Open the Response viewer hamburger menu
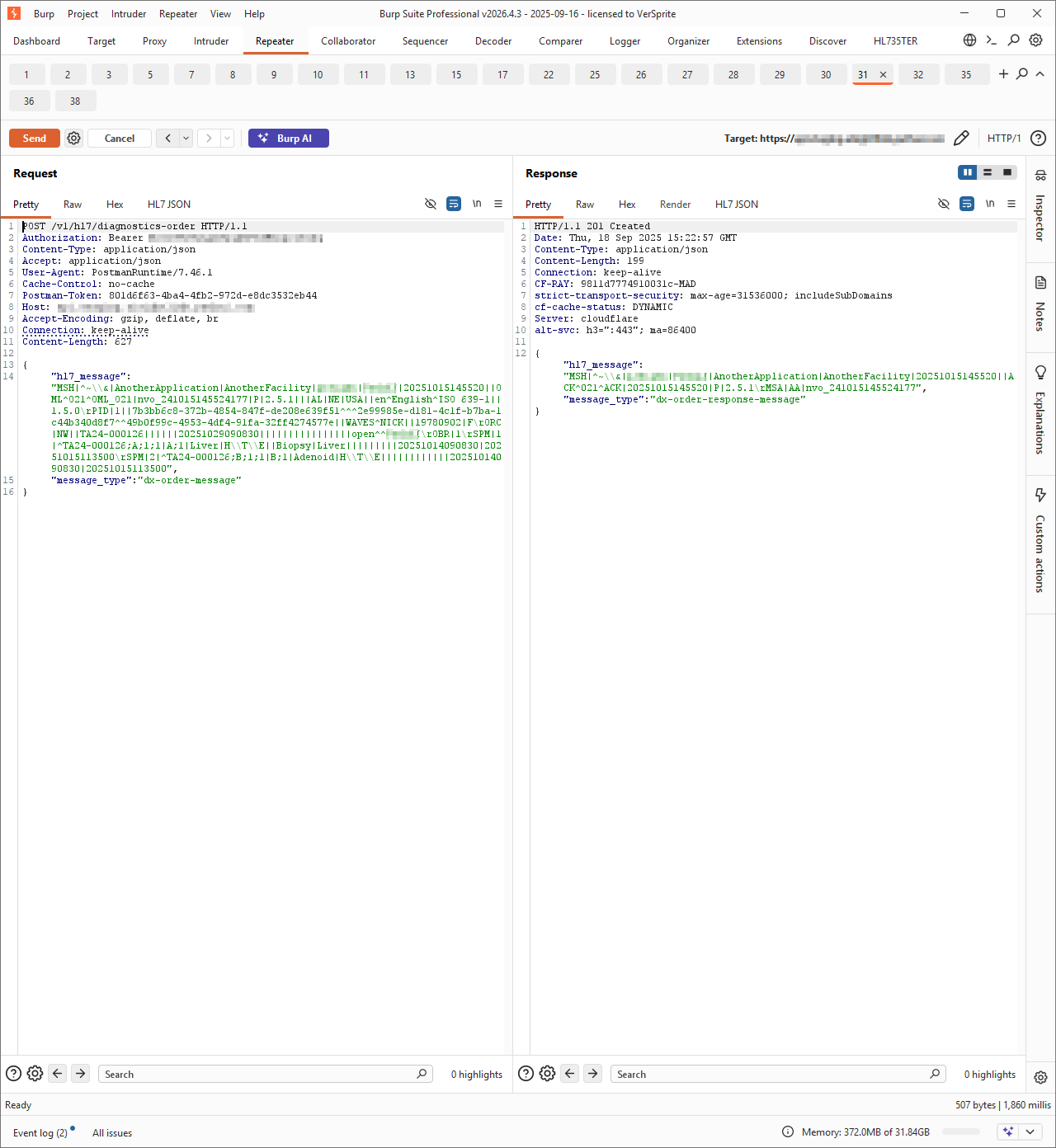This screenshot has width=1056, height=1148. coord(1011,204)
